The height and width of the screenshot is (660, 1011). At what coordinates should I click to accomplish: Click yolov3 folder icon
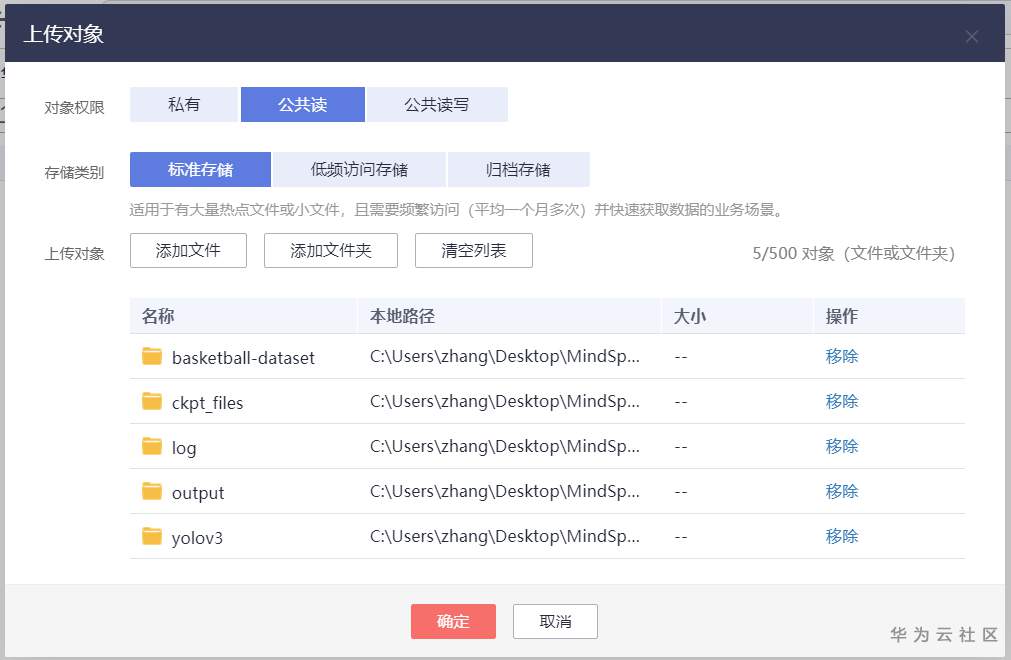[152, 536]
